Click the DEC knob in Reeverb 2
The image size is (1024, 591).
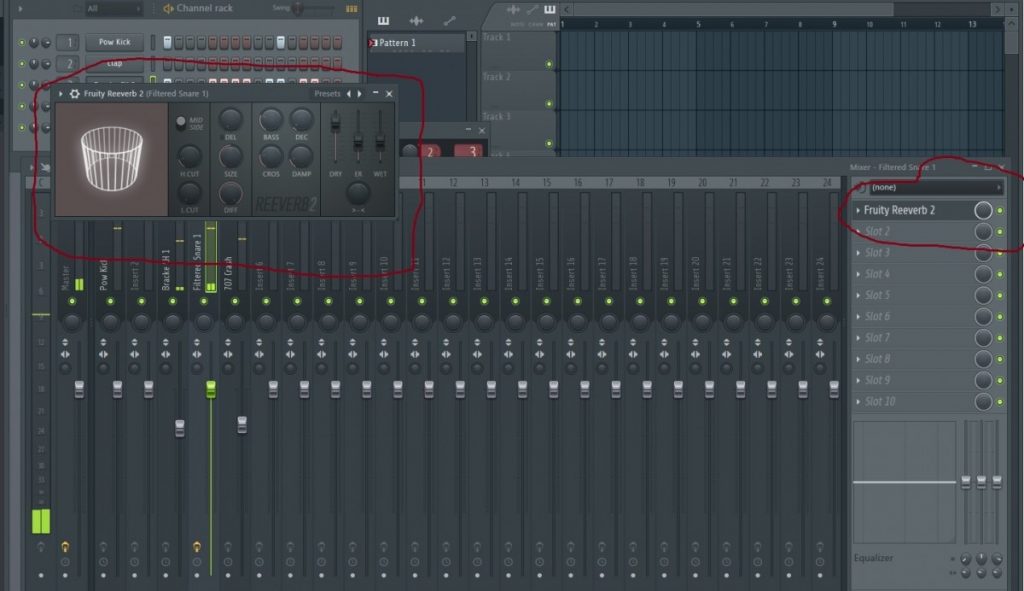pyautogui.click(x=301, y=120)
